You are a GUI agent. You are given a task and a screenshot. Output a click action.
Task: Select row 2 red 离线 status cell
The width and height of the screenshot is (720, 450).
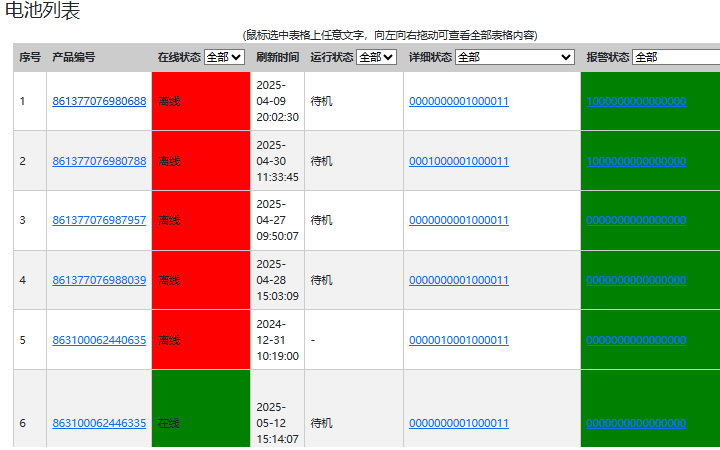[201, 161]
